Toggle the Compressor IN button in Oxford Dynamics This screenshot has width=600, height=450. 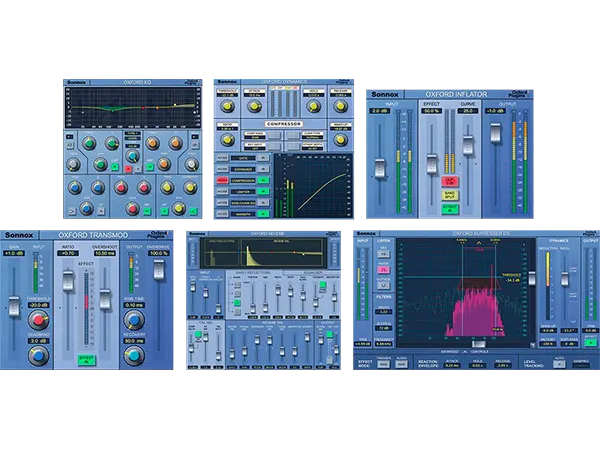(x=263, y=180)
